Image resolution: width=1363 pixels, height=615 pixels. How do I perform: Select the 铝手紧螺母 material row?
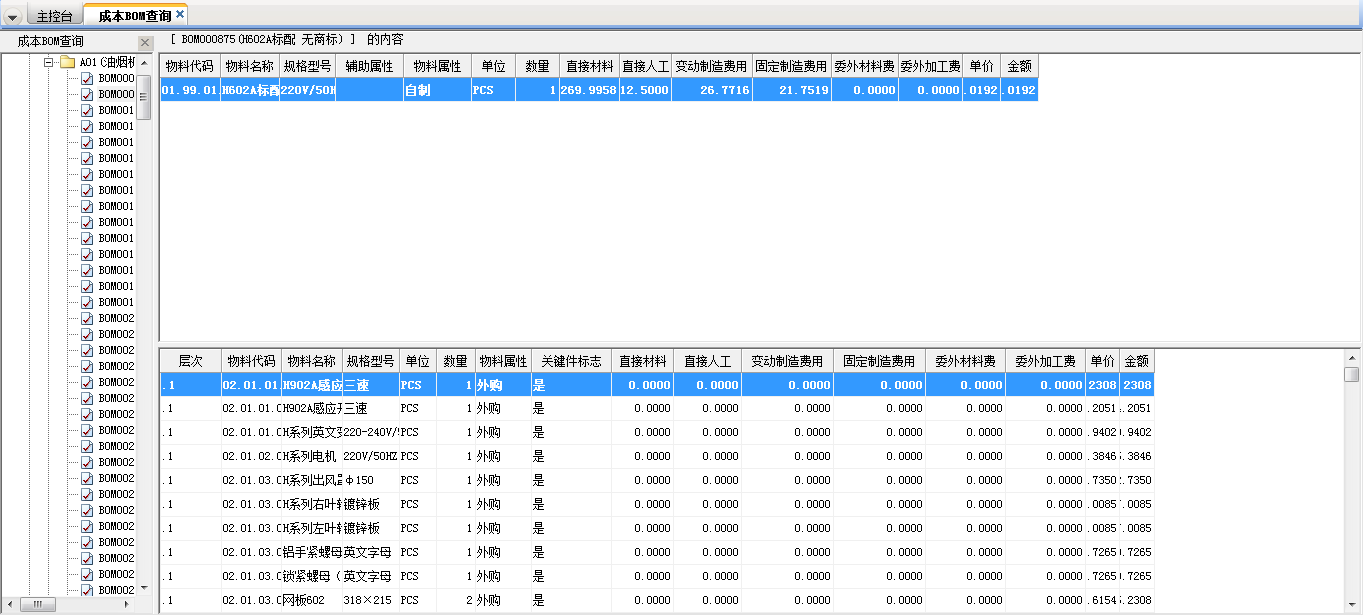pos(657,552)
